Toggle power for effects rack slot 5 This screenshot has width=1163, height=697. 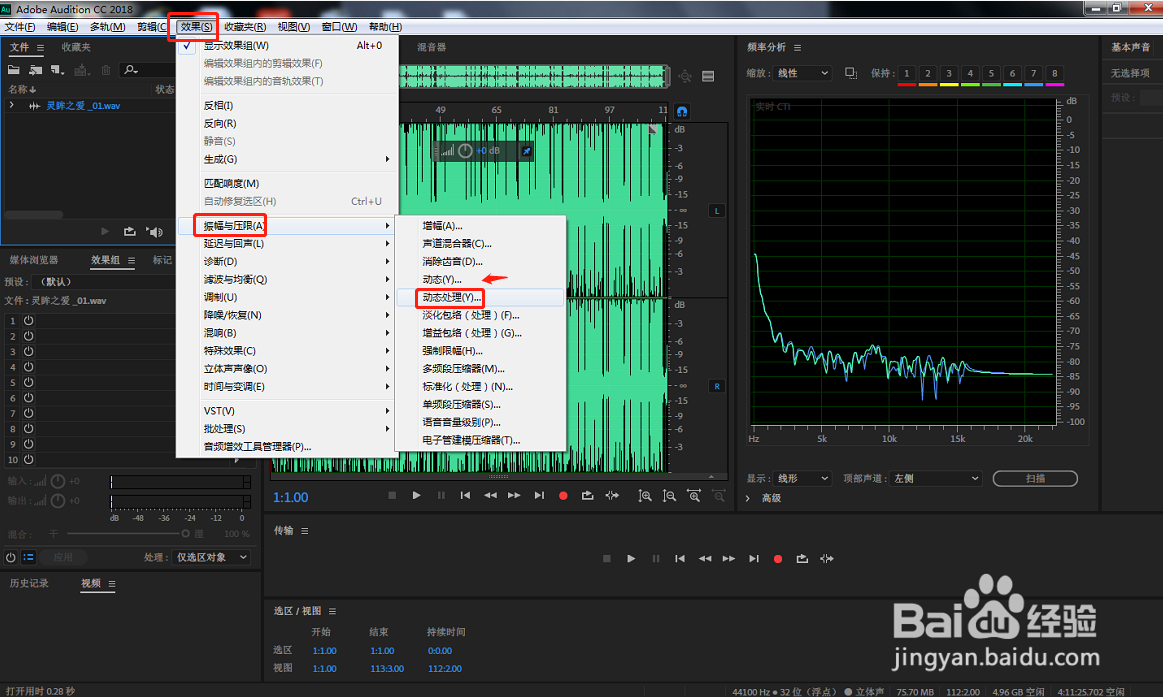point(28,383)
